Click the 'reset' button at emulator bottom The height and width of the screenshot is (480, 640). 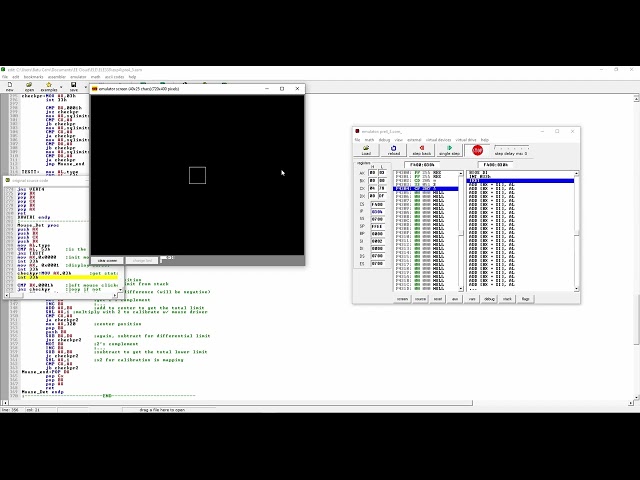tap(438, 299)
